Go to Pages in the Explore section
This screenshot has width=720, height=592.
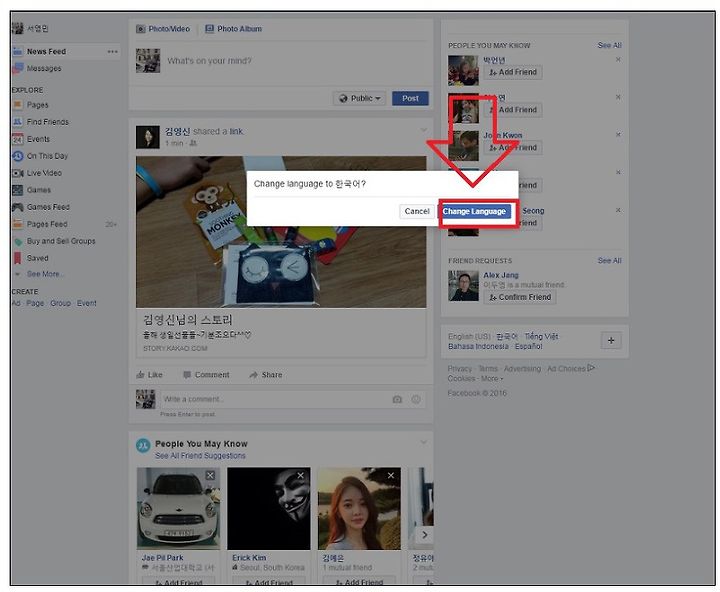coord(37,105)
